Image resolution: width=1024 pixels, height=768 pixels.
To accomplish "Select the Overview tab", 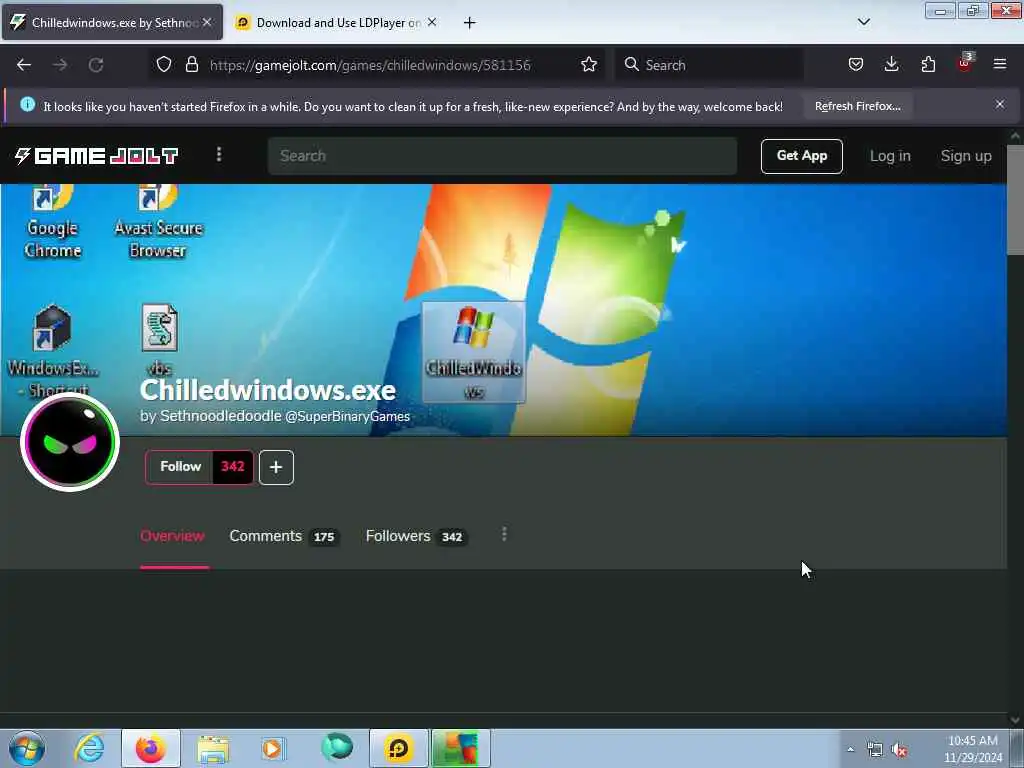I will click(172, 536).
